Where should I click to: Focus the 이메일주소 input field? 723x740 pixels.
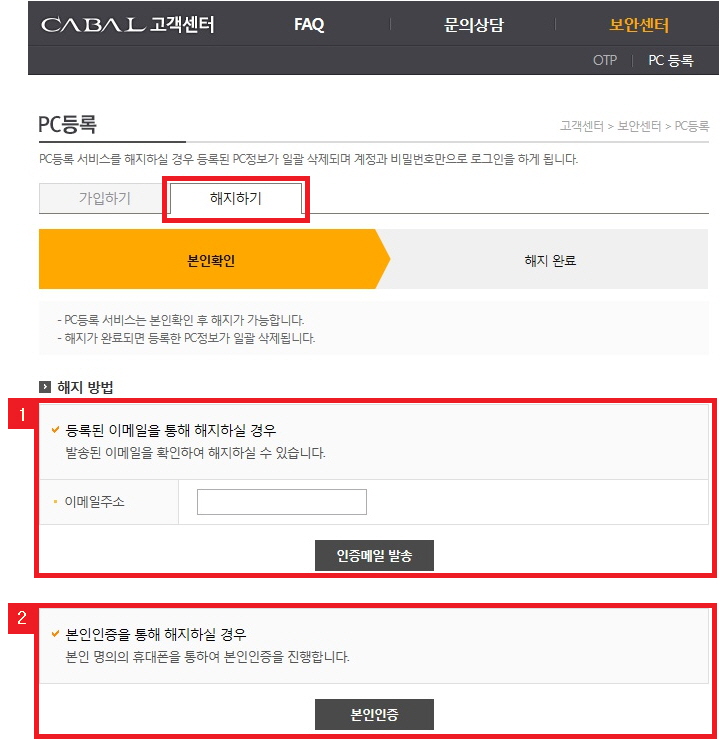click(x=282, y=502)
